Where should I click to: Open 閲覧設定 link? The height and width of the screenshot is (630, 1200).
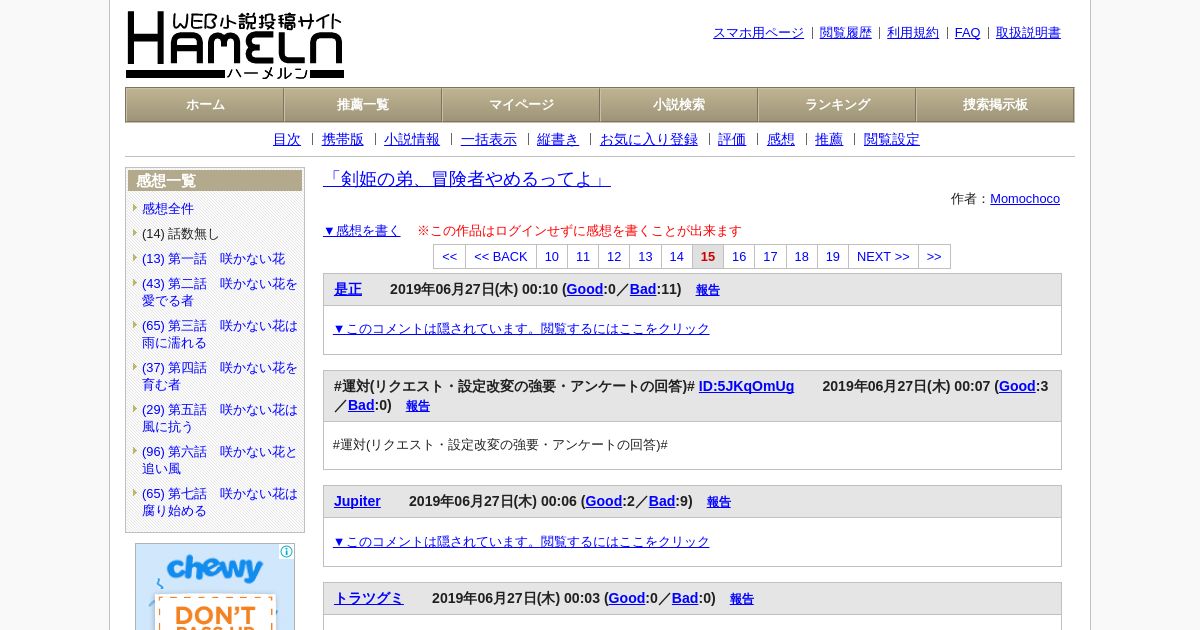point(892,140)
